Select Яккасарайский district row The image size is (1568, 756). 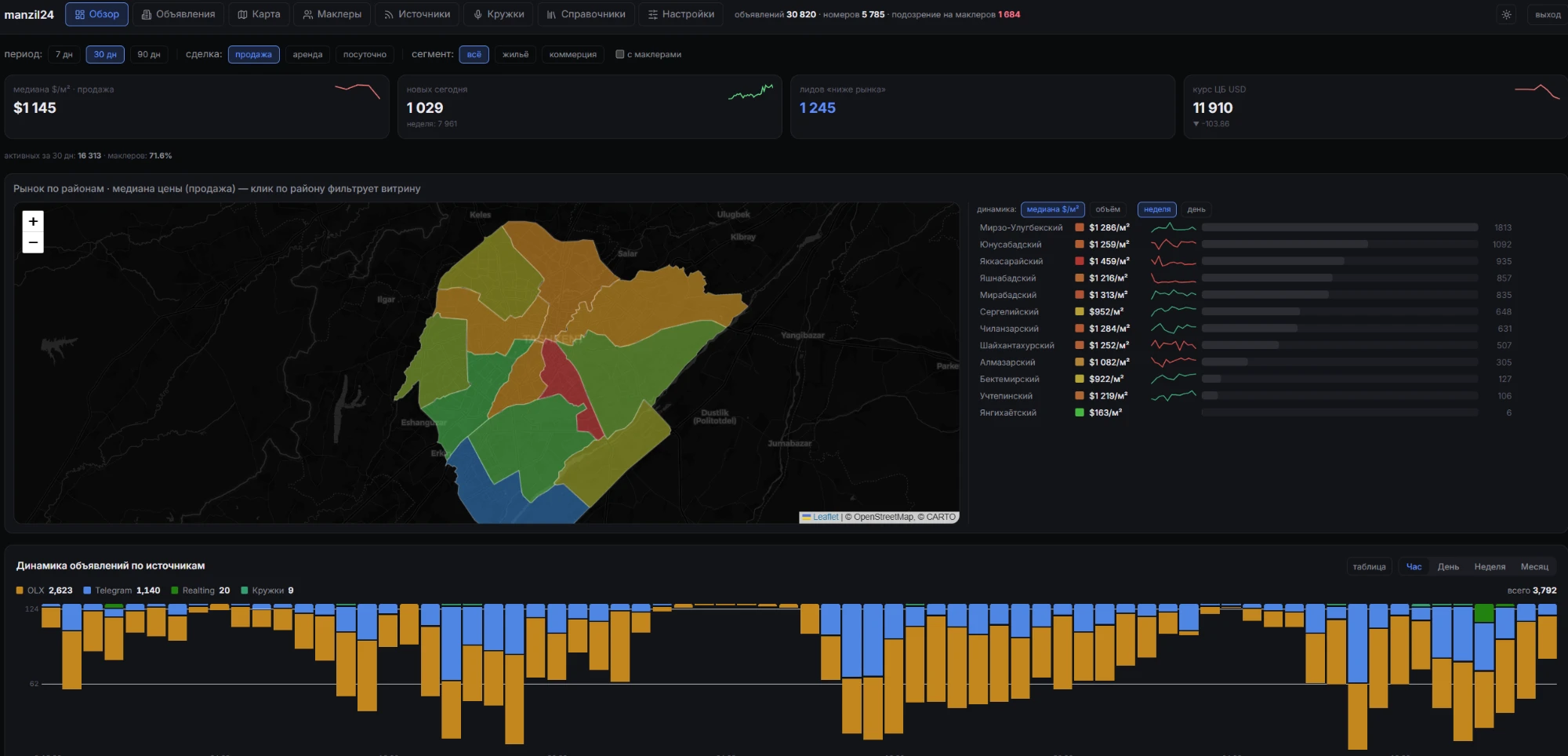tap(1245, 261)
